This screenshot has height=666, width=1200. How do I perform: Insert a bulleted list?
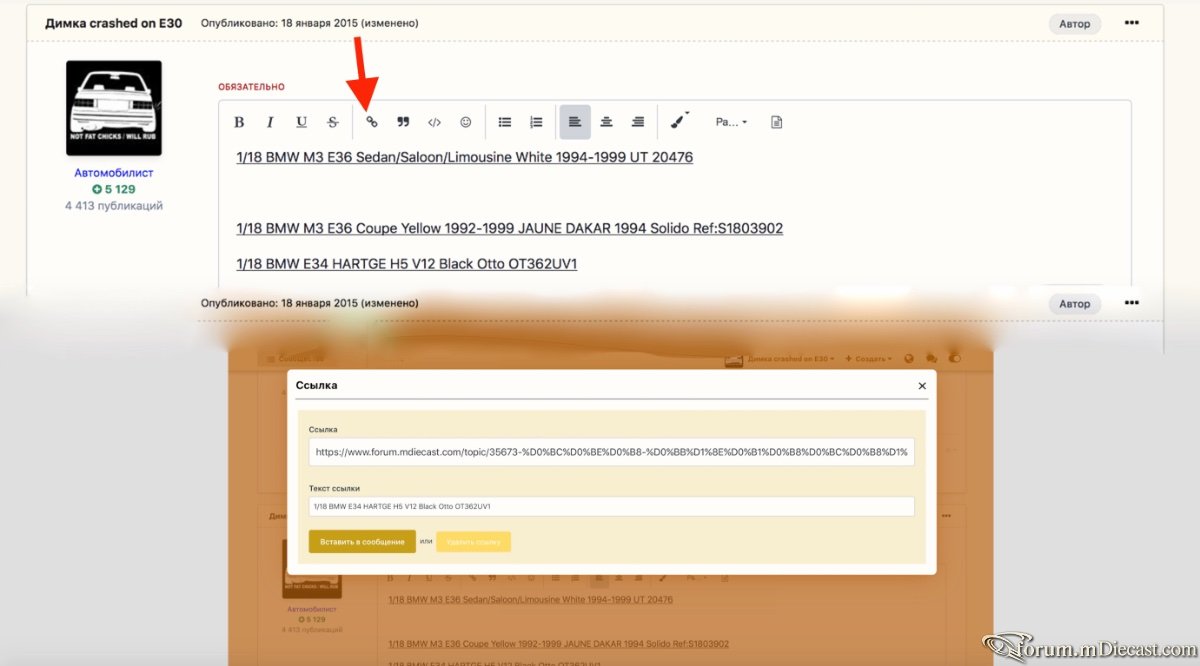tap(505, 122)
